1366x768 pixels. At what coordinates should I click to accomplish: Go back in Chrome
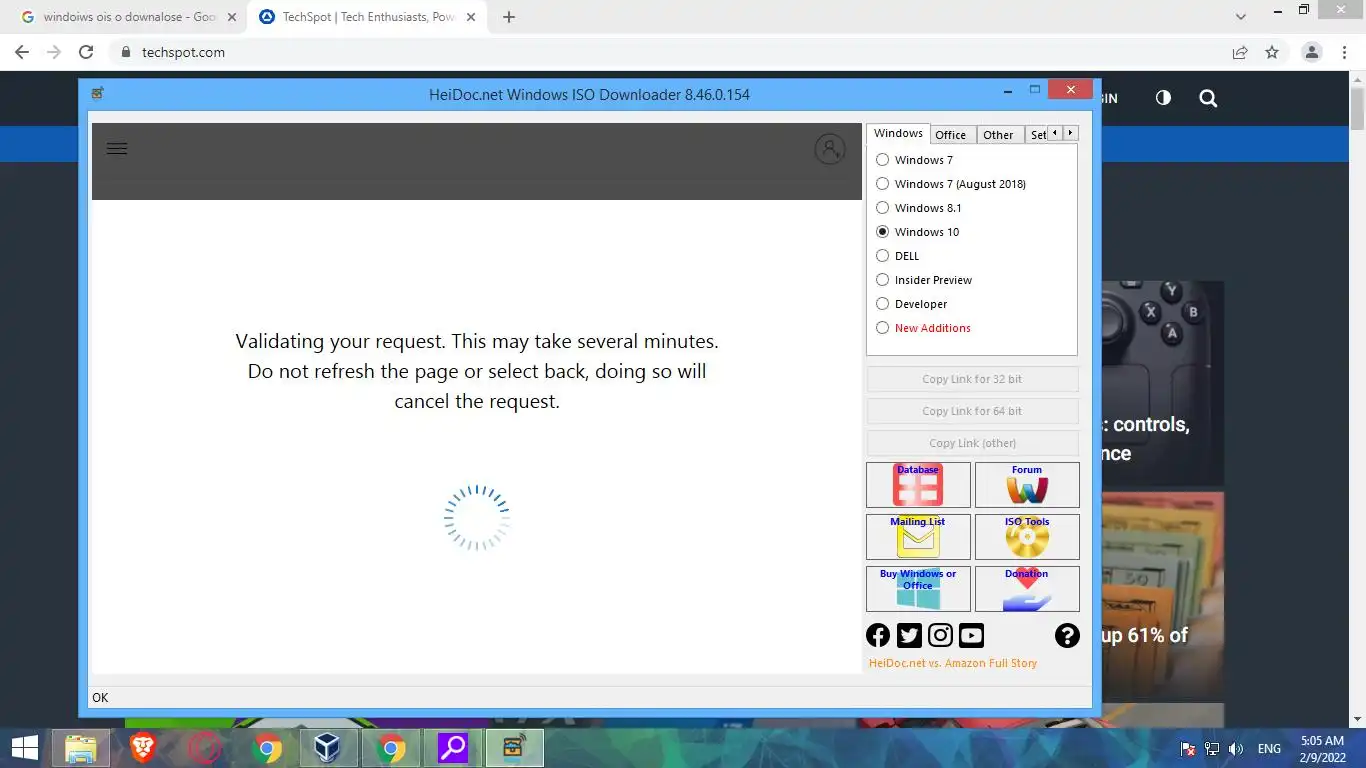[22, 52]
